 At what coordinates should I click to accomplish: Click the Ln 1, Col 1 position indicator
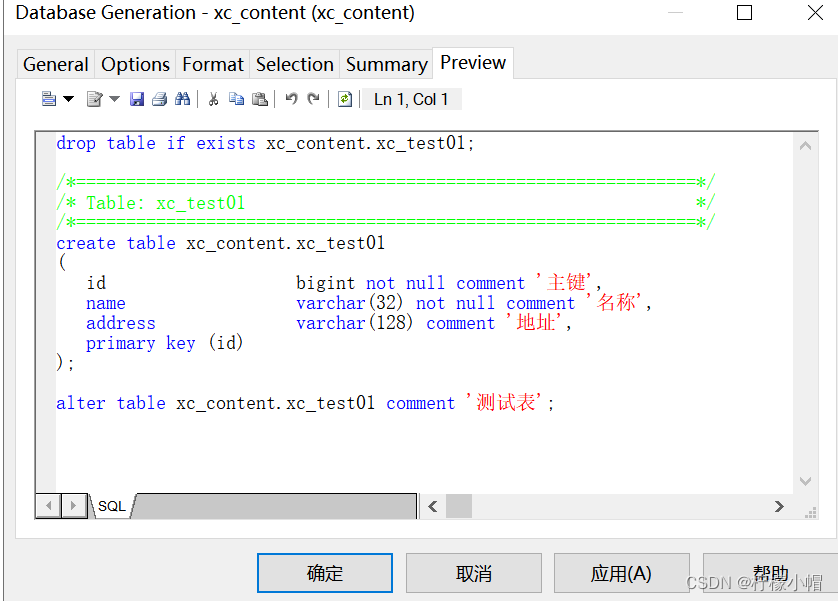pyautogui.click(x=411, y=99)
